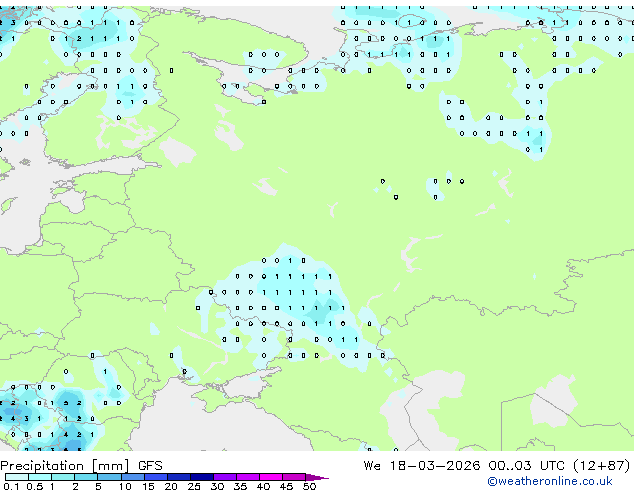Viewport: 634px width, 490px height.
Task: Click the '(12+87)' forecast run label
Action: [602, 466]
